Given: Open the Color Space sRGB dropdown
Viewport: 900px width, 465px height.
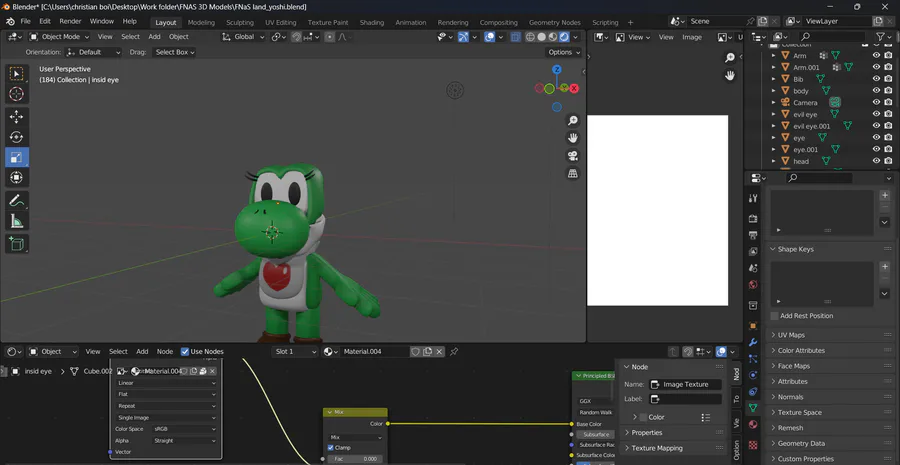Looking at the screenshot, I should 185,429.
